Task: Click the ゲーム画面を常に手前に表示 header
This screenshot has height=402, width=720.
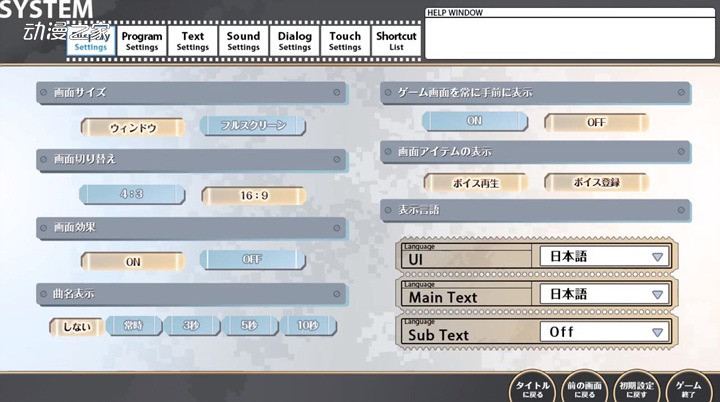Action: coord(535,93)
